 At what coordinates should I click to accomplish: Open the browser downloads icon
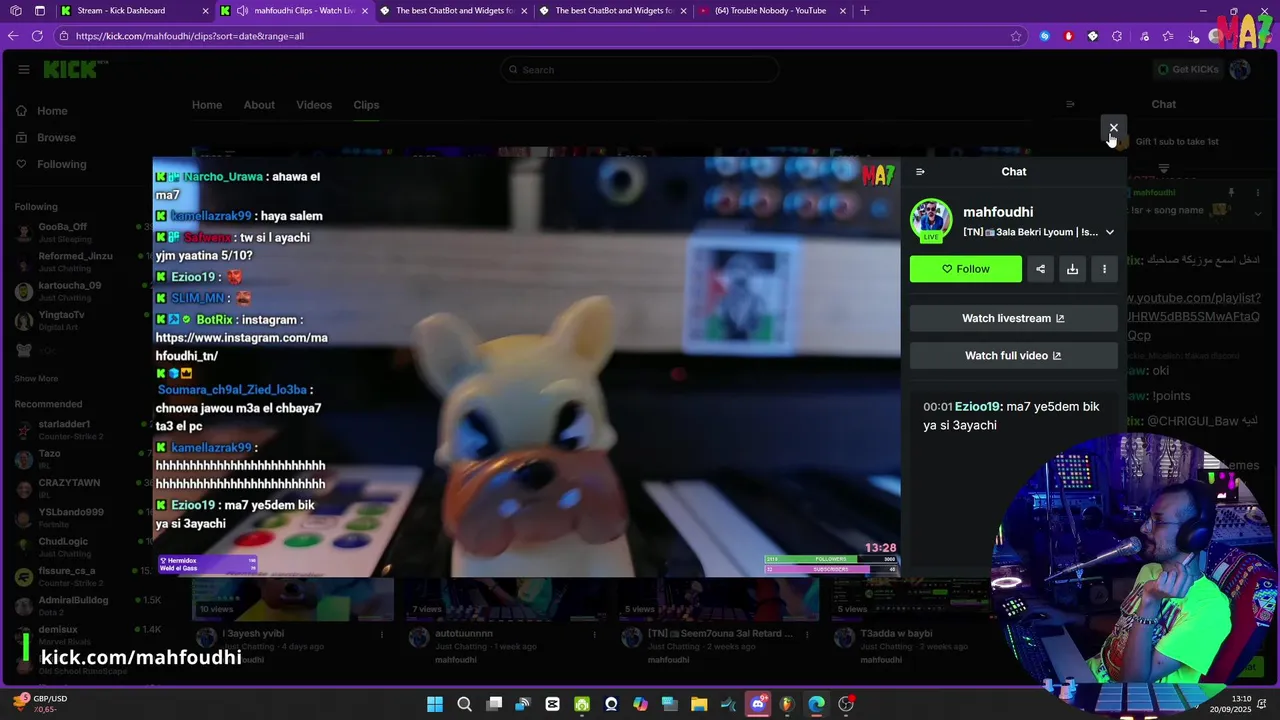(x=1193, y=36)
